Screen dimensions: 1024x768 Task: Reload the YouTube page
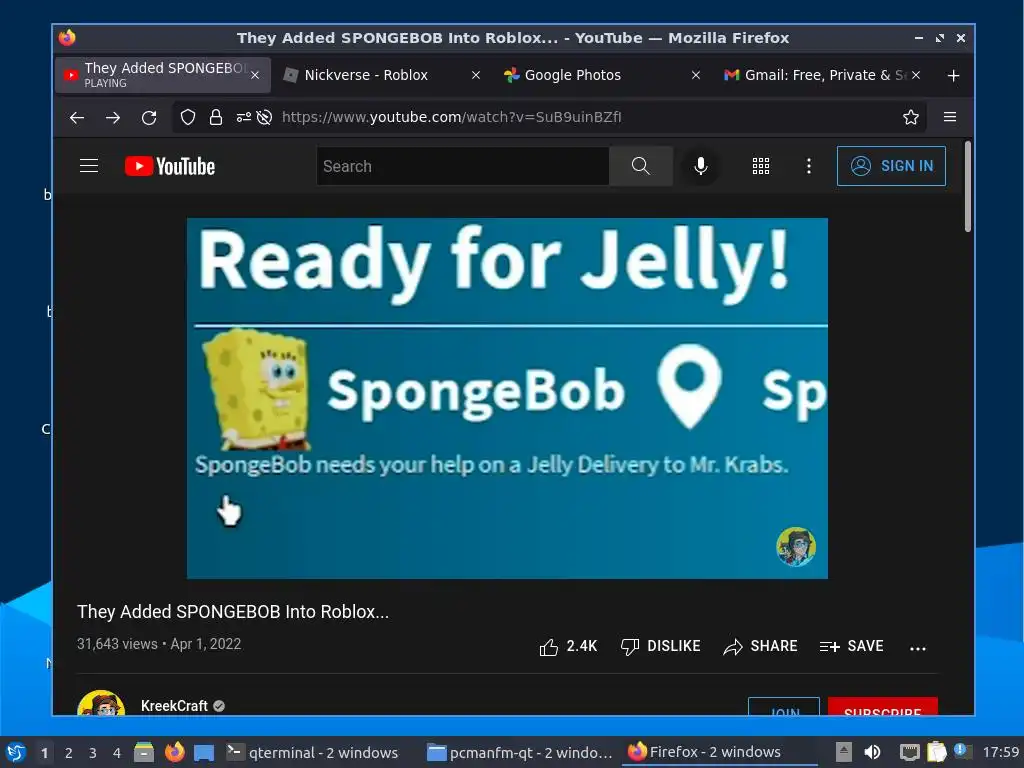click(x=149, y=118)
